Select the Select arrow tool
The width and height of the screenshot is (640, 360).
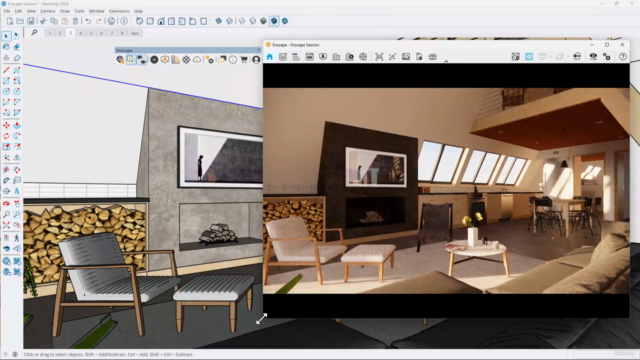click(6, 36)
